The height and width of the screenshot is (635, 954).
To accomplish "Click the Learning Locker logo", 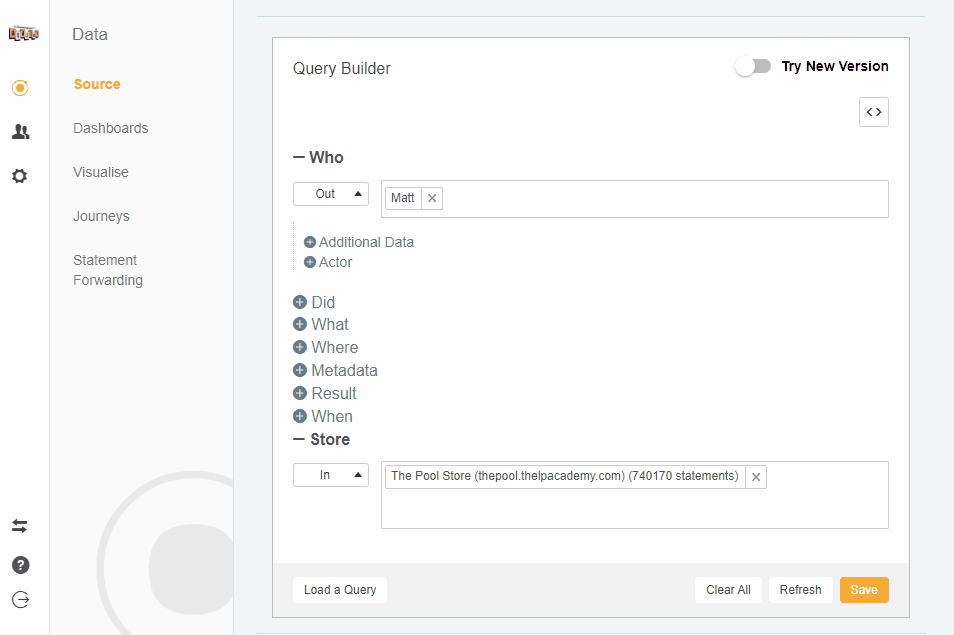I will 22,32.
